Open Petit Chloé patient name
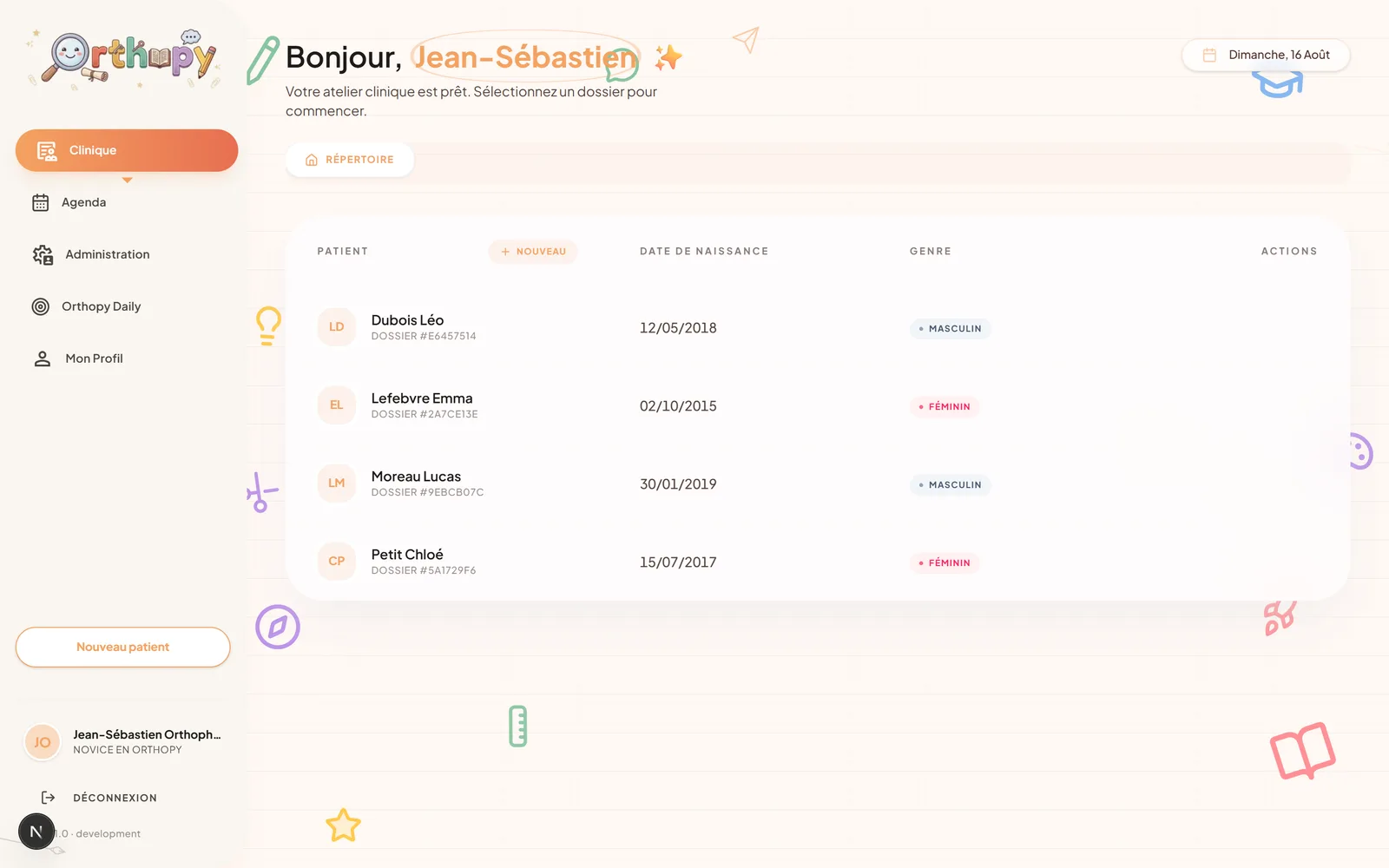The height and width of the screenshot is (868, 1389). [x=407, y=555]
